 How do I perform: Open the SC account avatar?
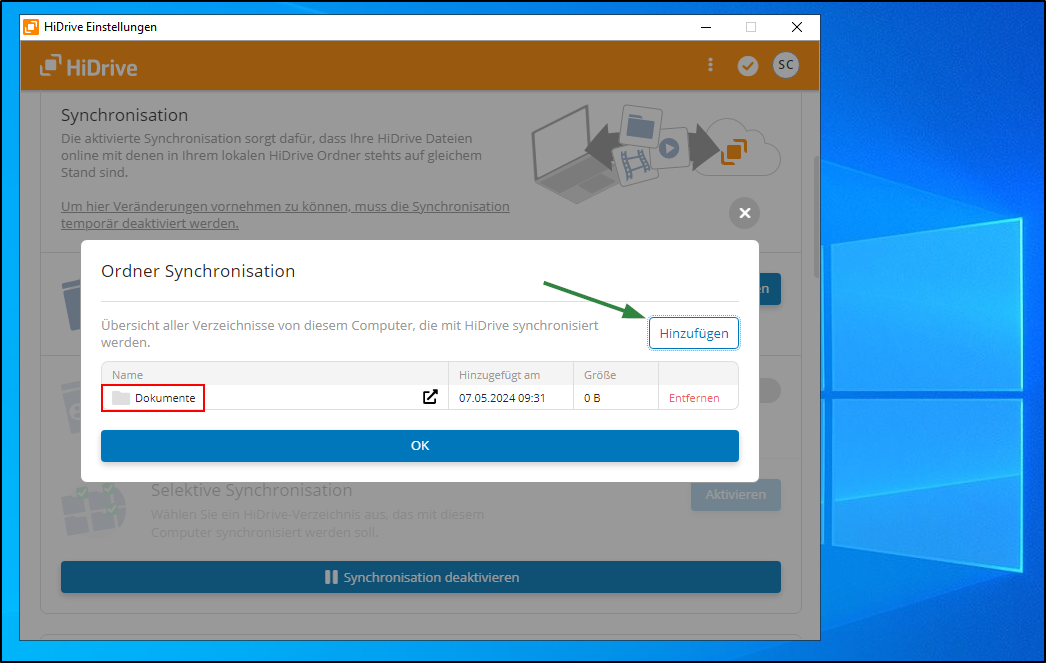click(786, 64)
